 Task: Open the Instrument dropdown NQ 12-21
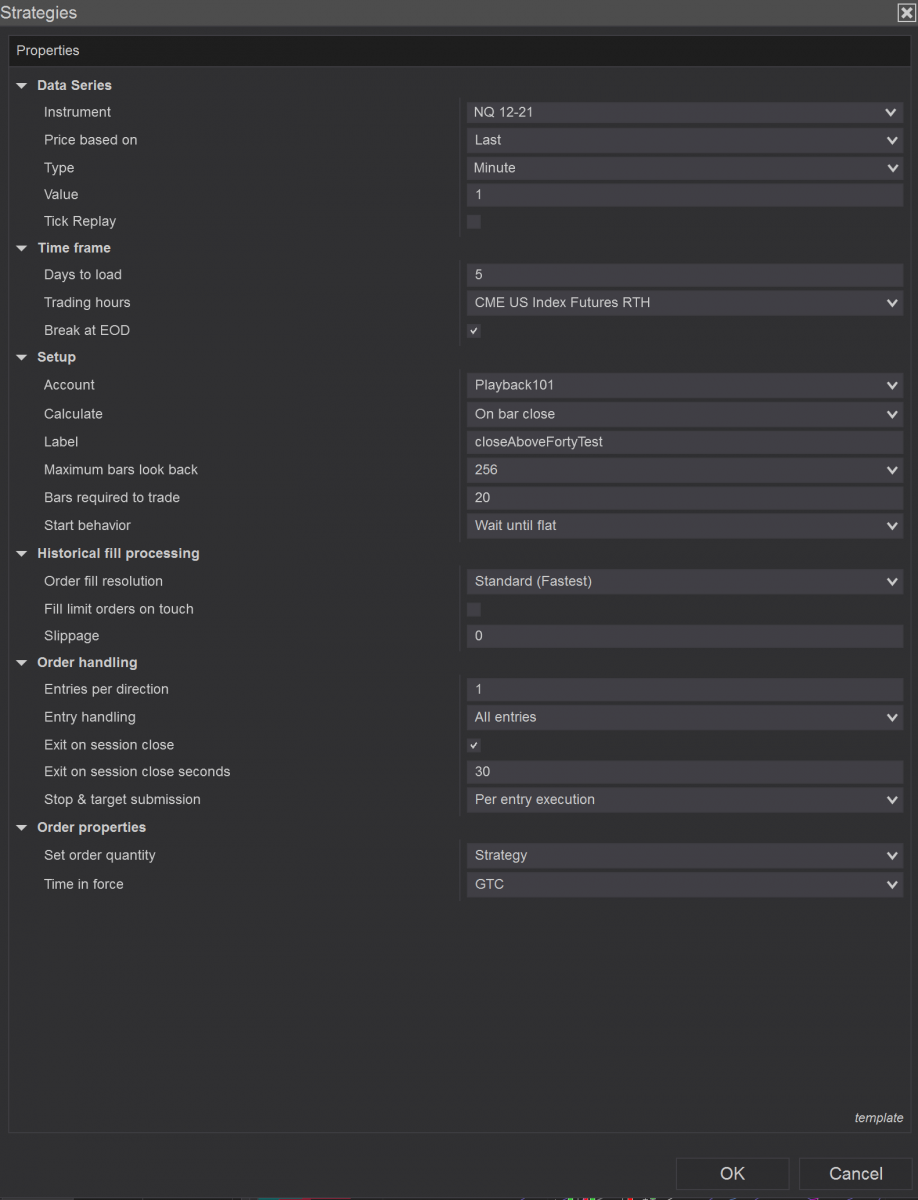(684, 113)
